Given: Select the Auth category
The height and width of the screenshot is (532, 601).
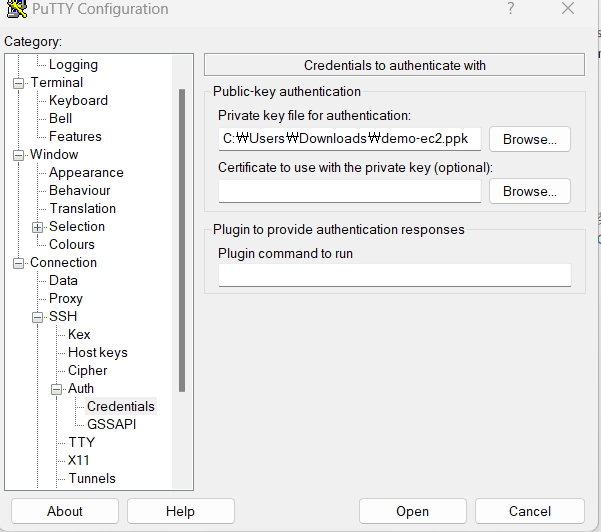Looking at the screenshot, I should point(80,389).
